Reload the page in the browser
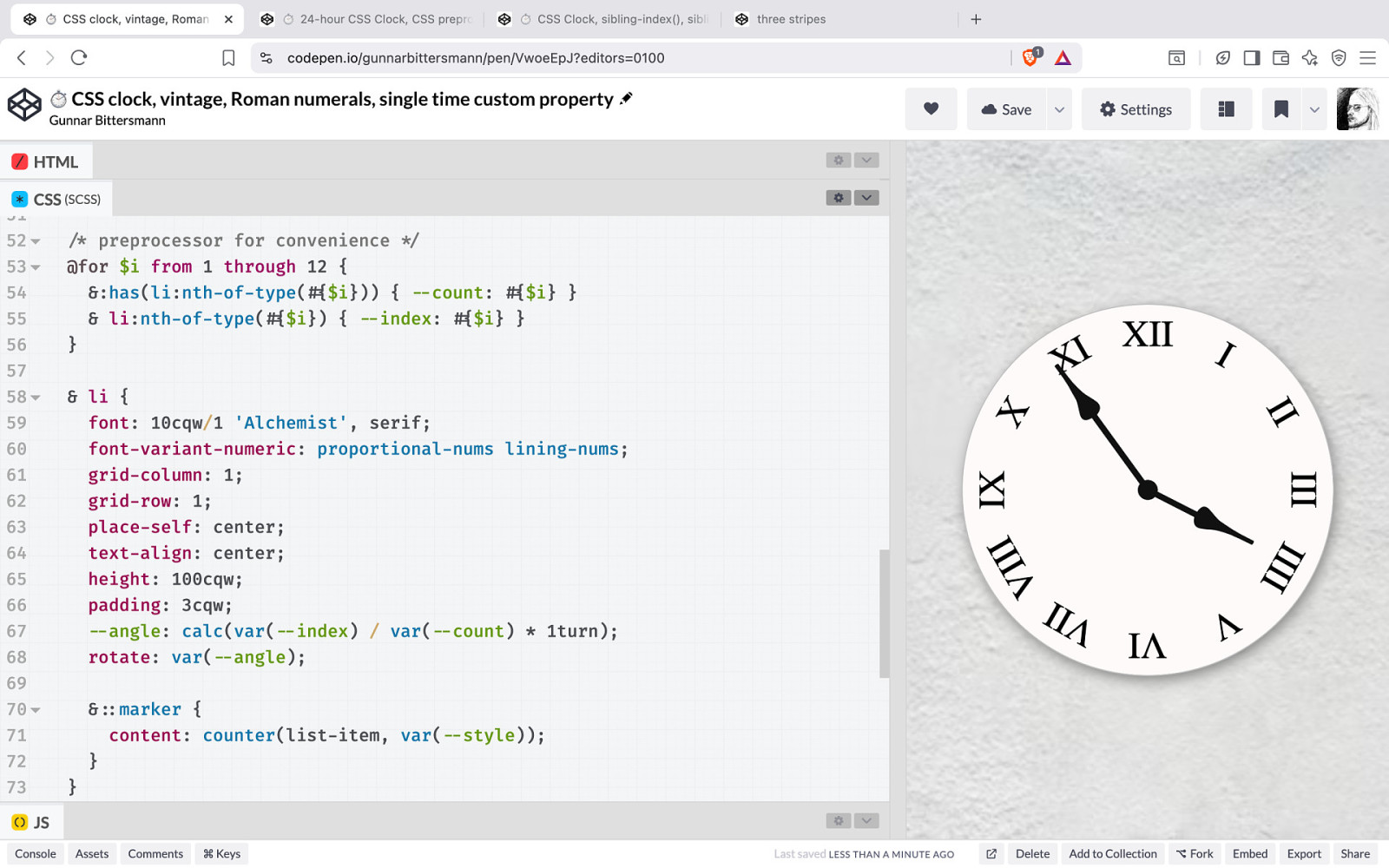The height and width of the screenshot is (868, 1389). point(79,58)
